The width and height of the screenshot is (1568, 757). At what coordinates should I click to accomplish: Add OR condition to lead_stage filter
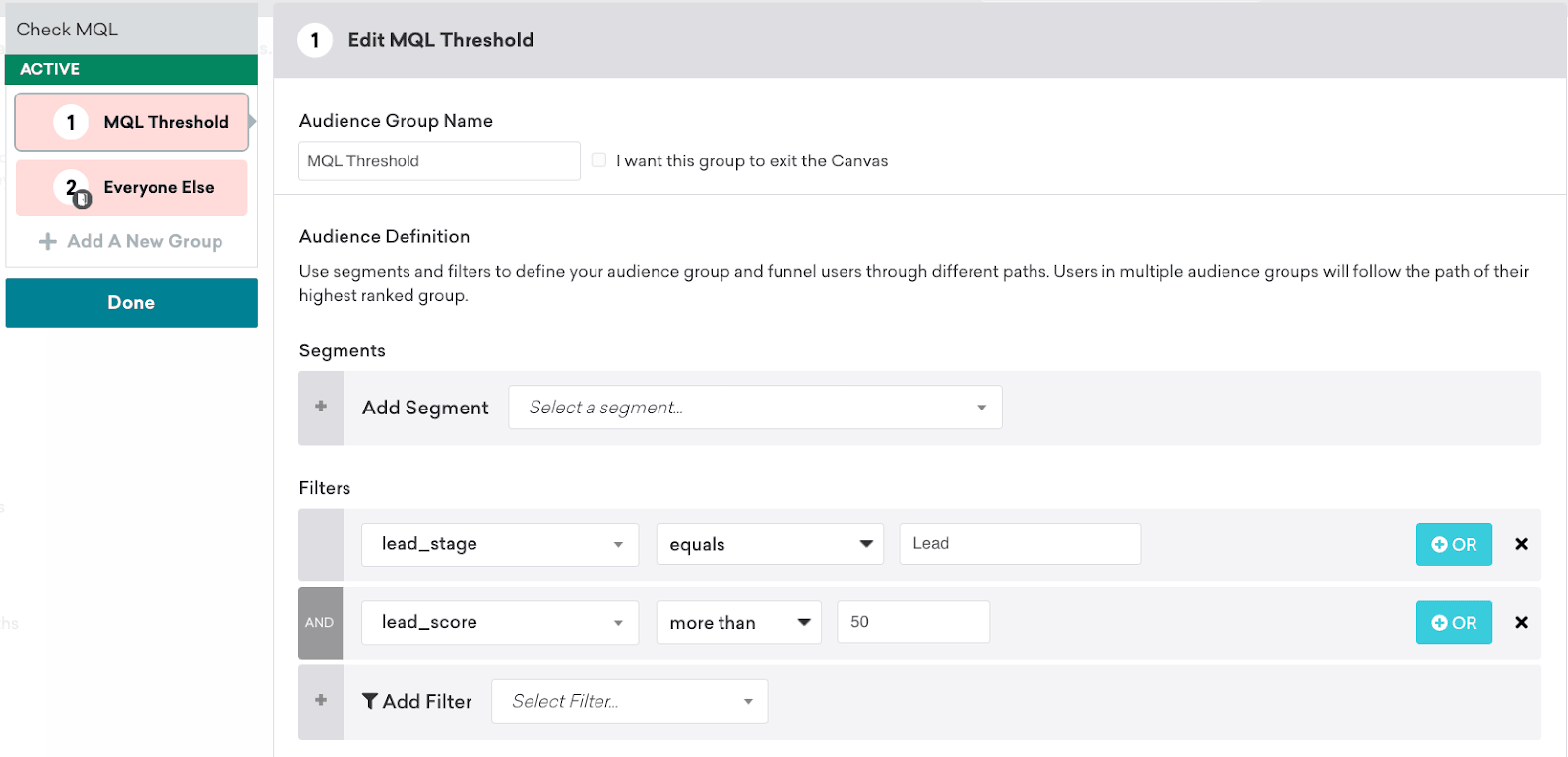(1454, 544)
